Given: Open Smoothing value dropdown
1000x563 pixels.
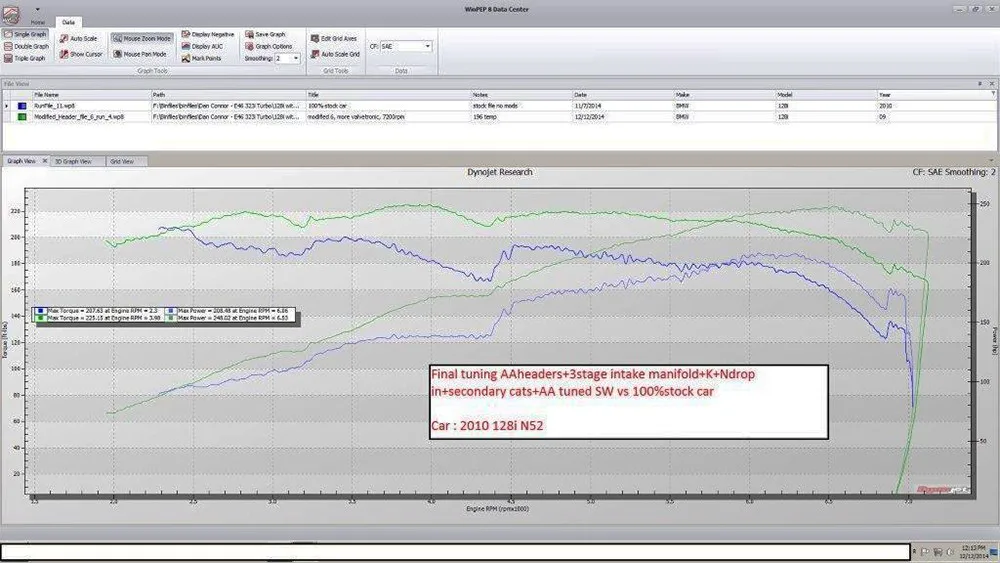Looking at the screenshot, I should [296, 59].
